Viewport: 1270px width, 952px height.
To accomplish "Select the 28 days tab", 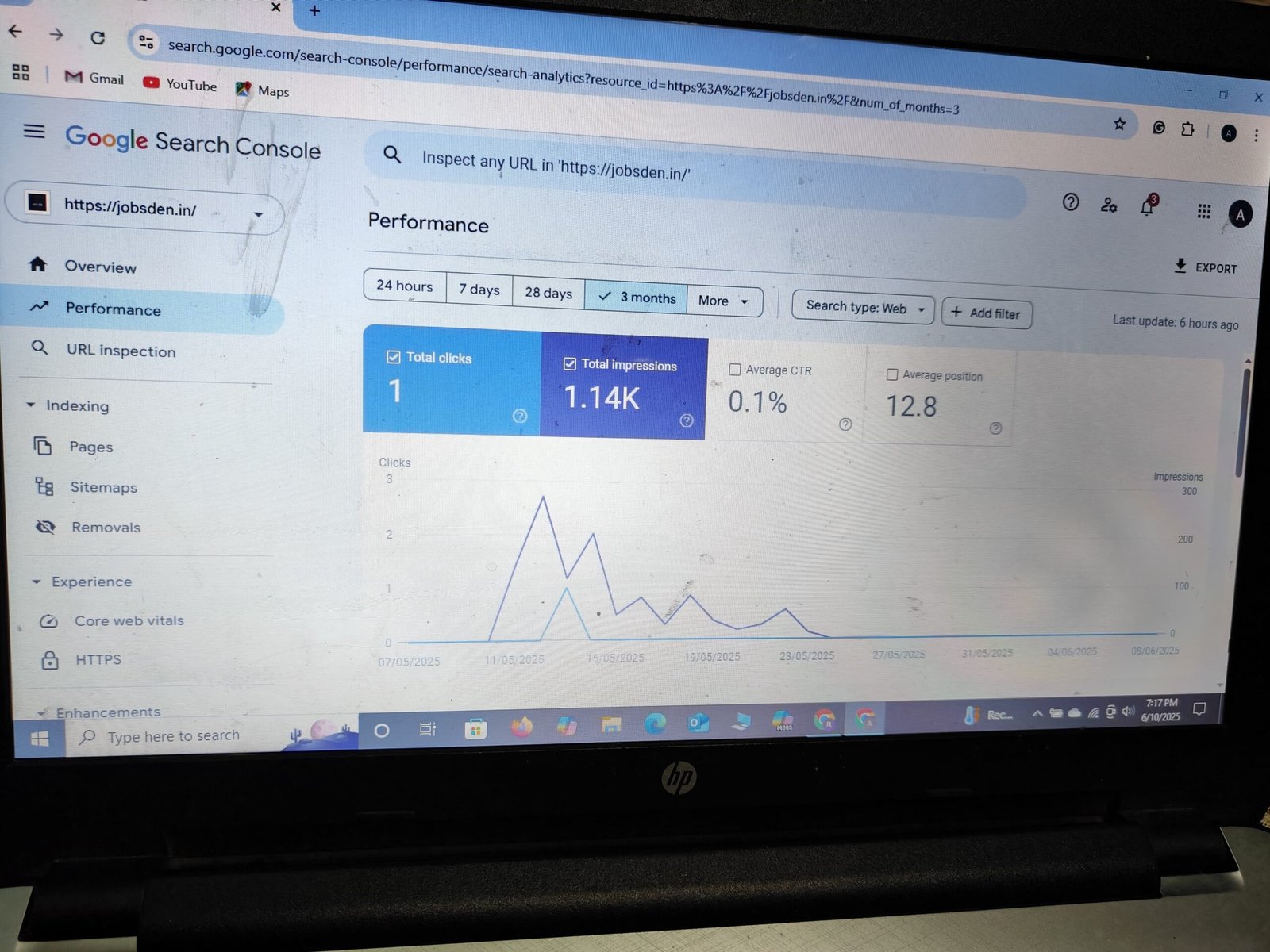I will tap(548, 292).
